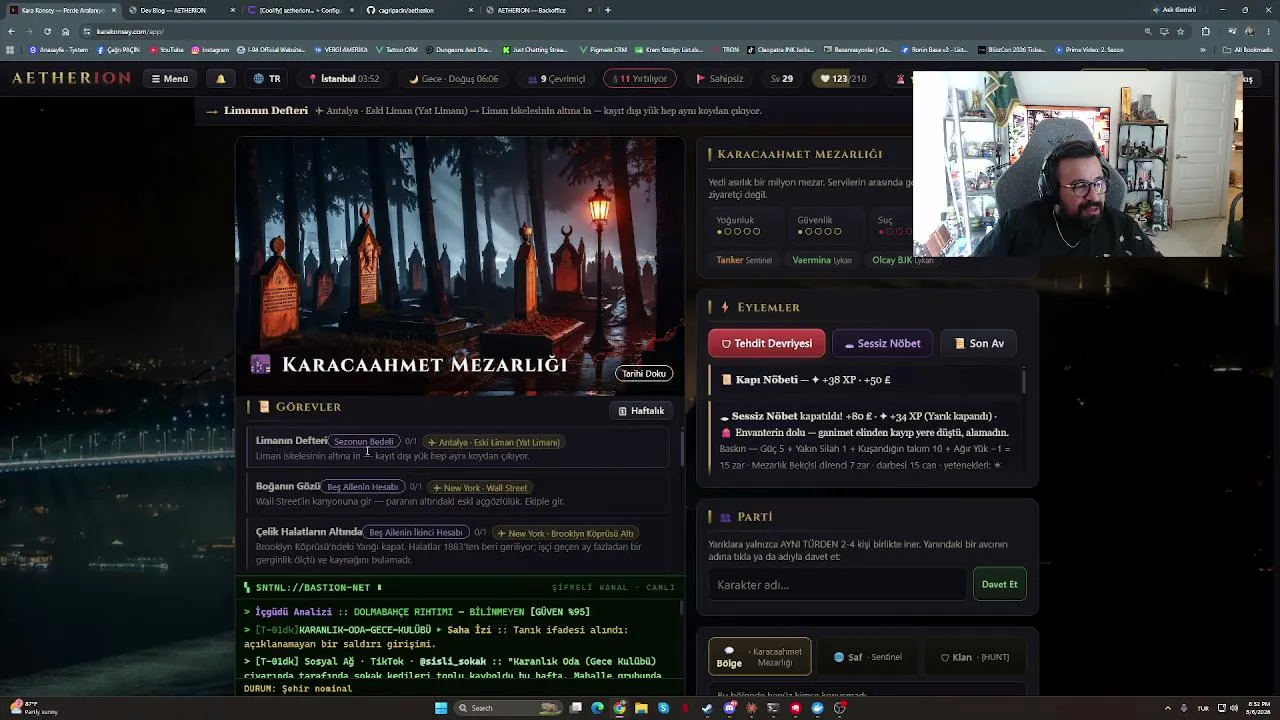Viewport: 1280px width, 720px height.
Task: Open Steam from the taskbar
Action: tap(707, 708)
